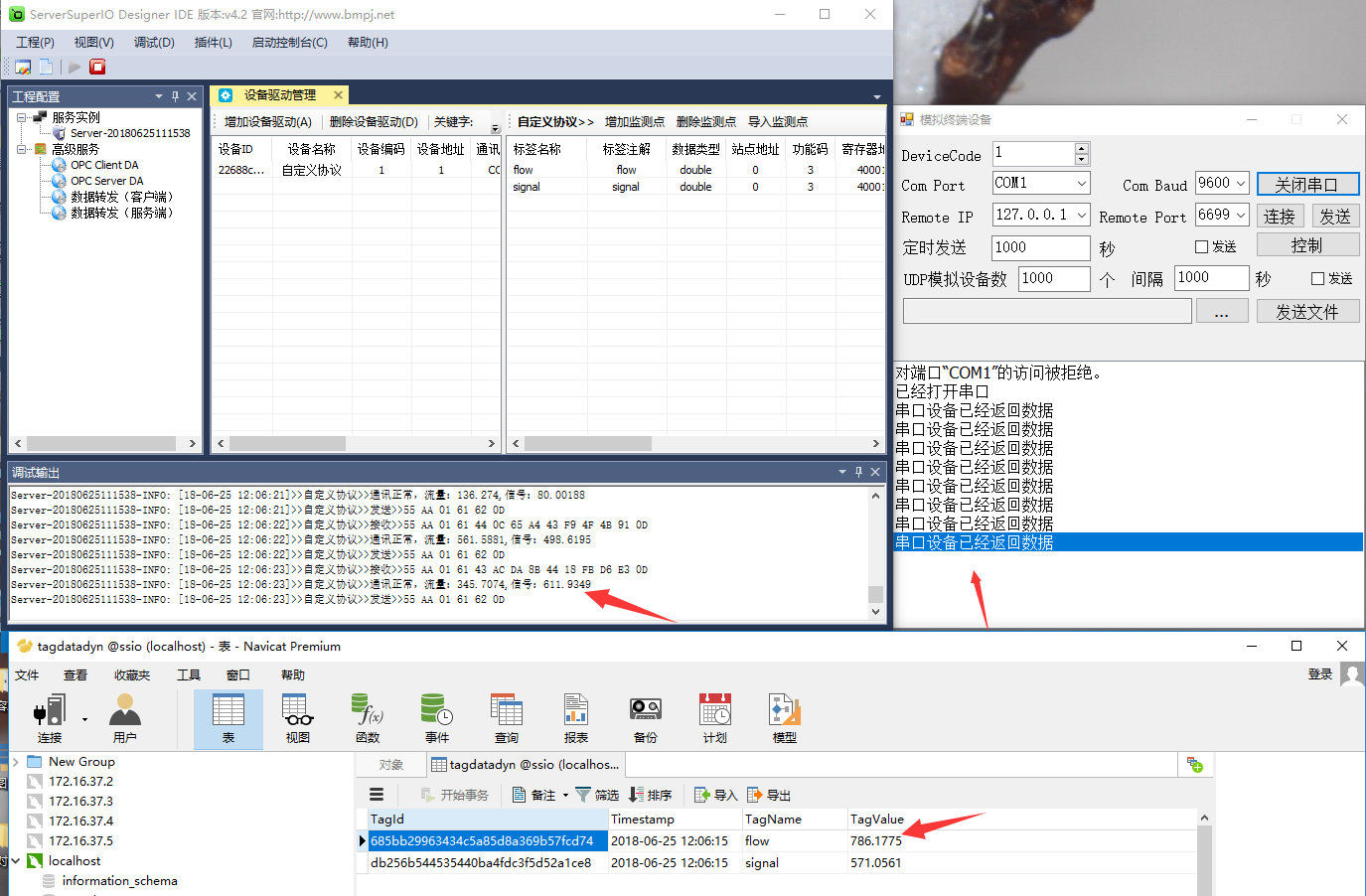1366x896 pixels.
Task: Expand the Com Baud 9600 dropdown
Action: coord(1240,184)
